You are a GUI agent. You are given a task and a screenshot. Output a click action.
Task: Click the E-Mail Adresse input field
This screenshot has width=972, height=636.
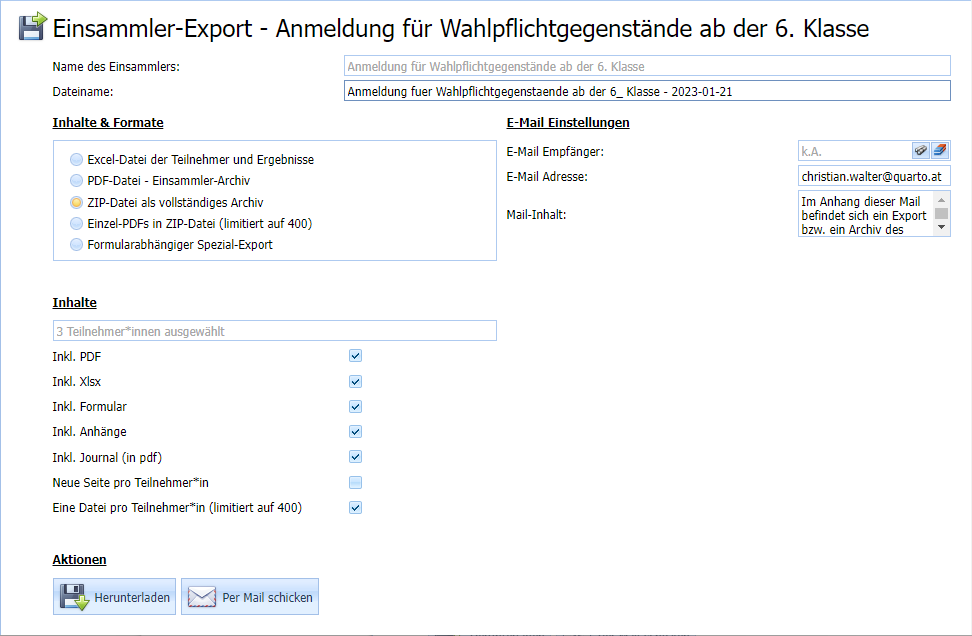pos(873,176)
